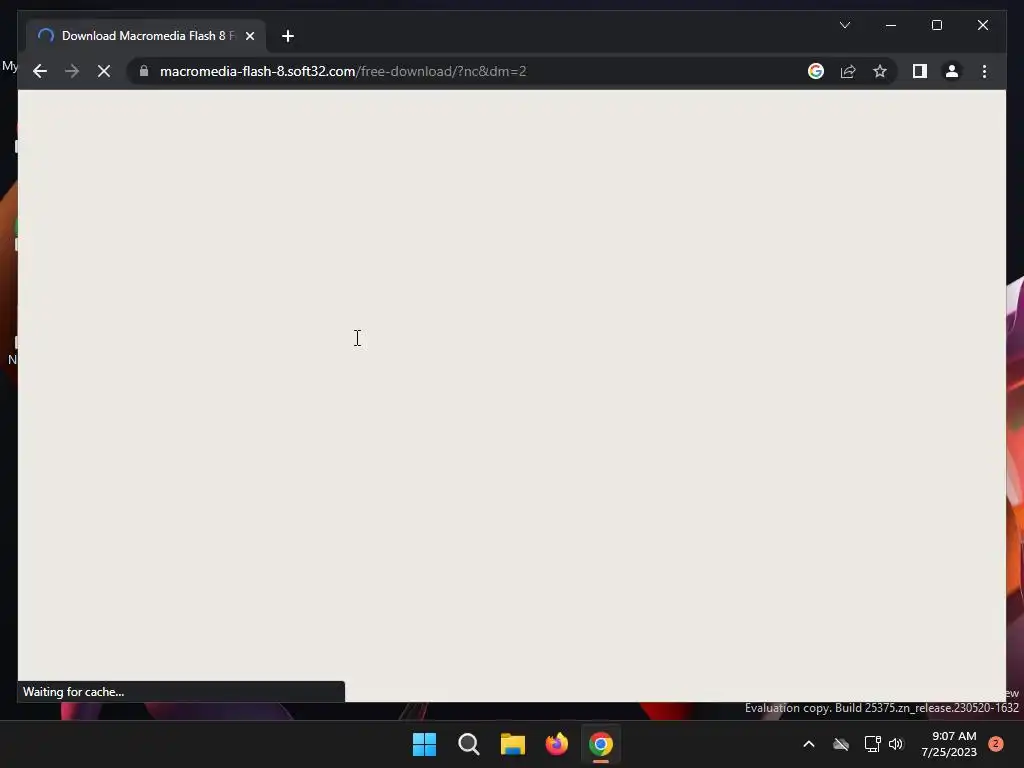Launch File Explorer from taskbar
The height and width of the screenshot is (768, 1024).
[513, 744]
